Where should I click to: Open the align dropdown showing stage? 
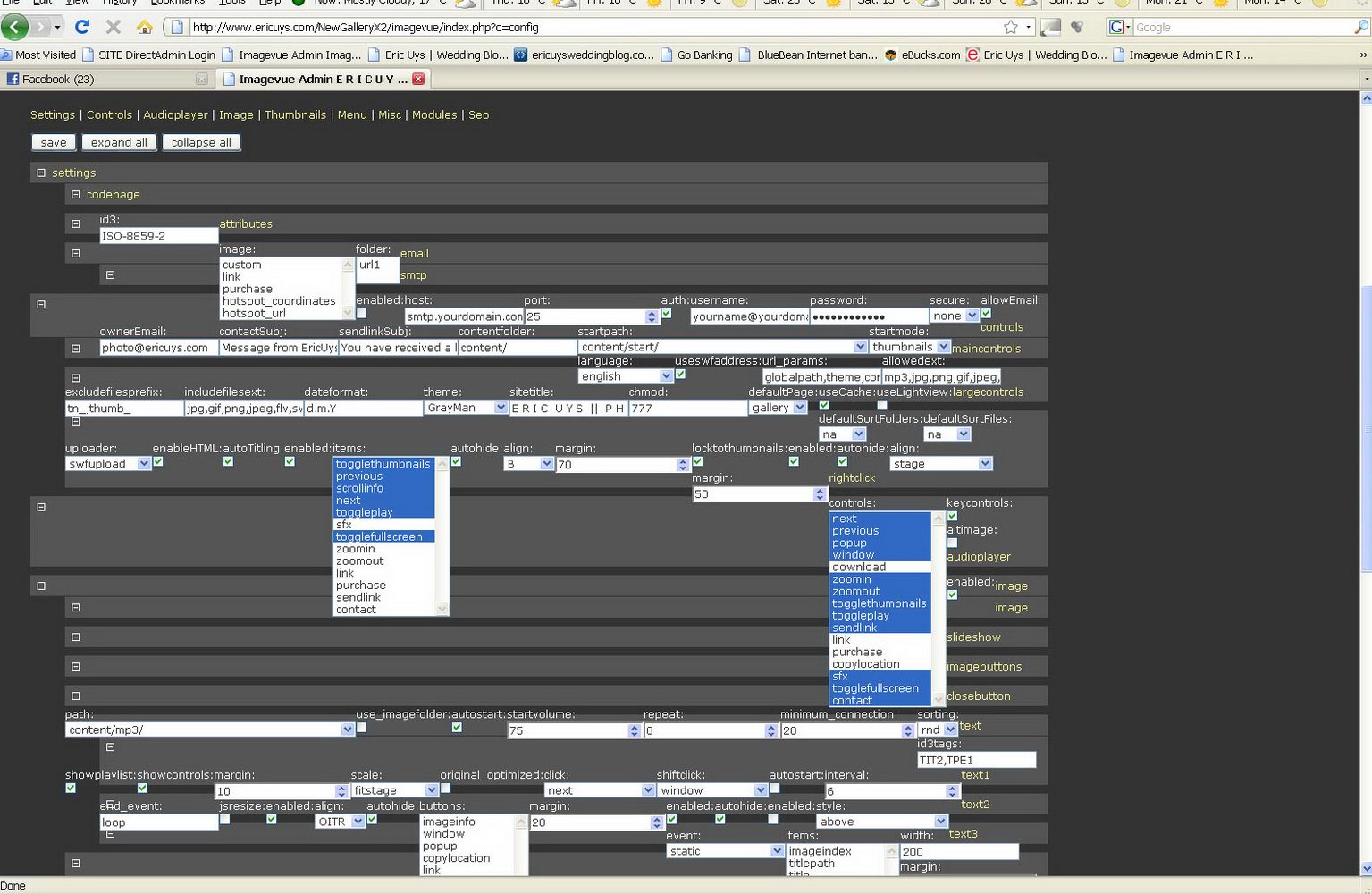coord(941,464)
